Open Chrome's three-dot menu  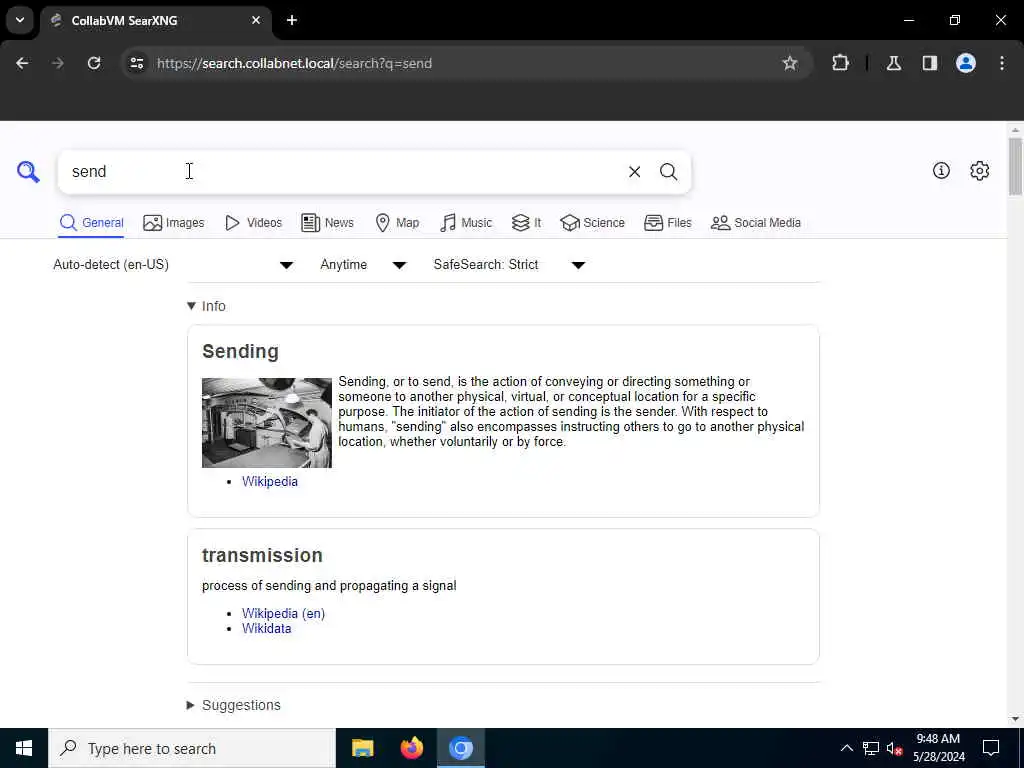tap(1002, 63)
